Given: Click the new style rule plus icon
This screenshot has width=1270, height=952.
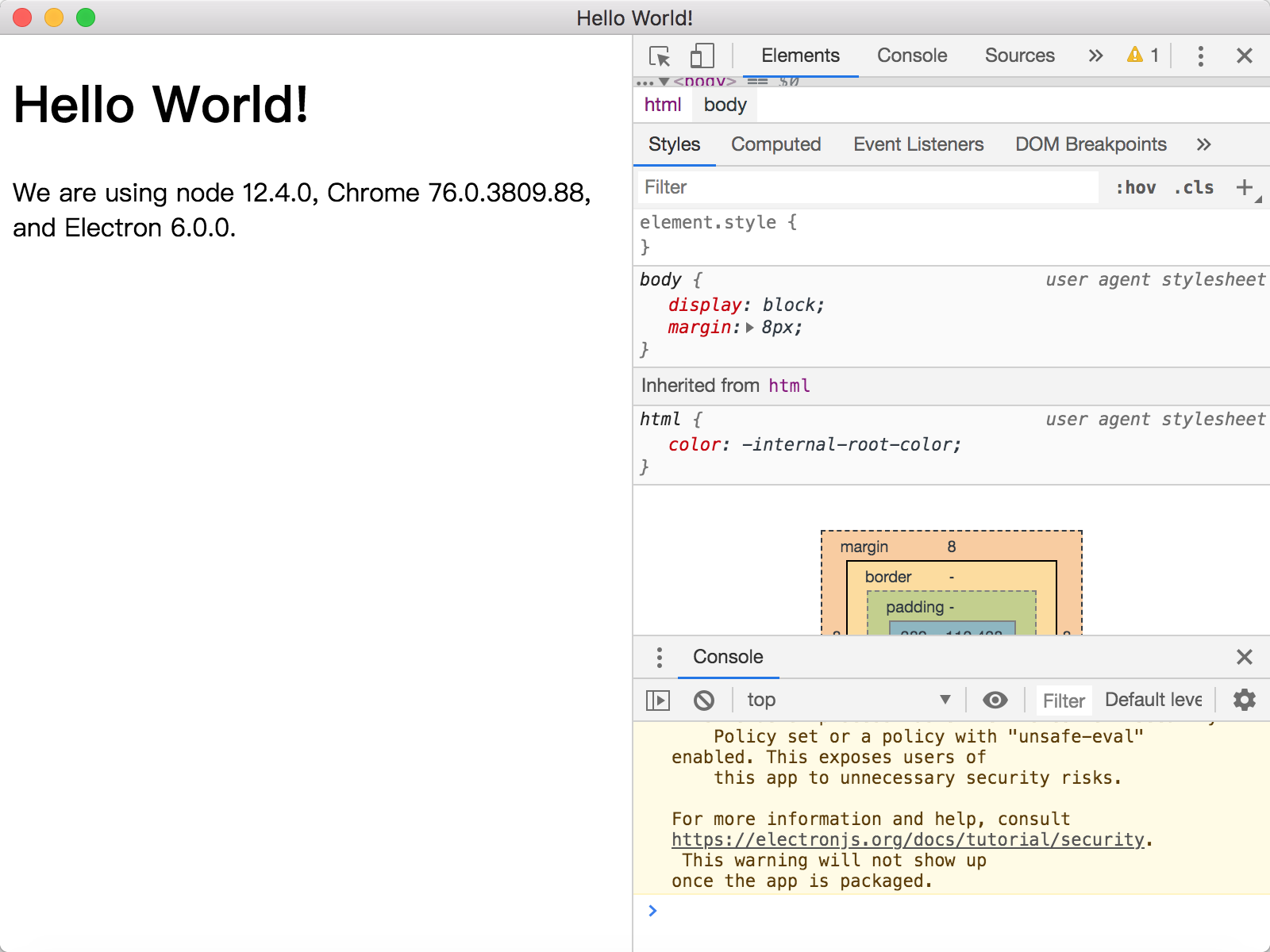Looking at the screenshot, I should pos(1245,187).
